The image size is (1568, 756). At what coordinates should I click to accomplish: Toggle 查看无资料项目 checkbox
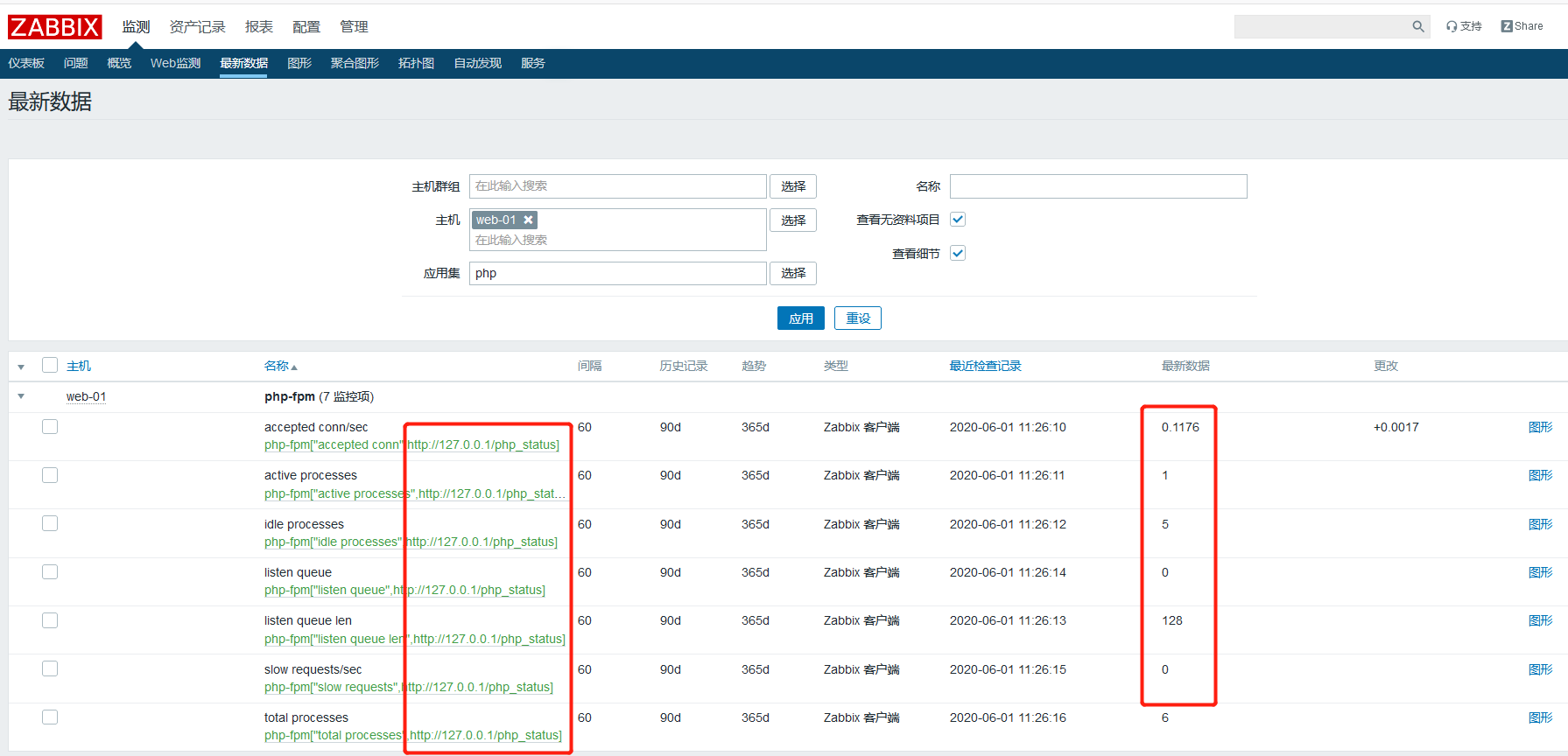point(958,220)
